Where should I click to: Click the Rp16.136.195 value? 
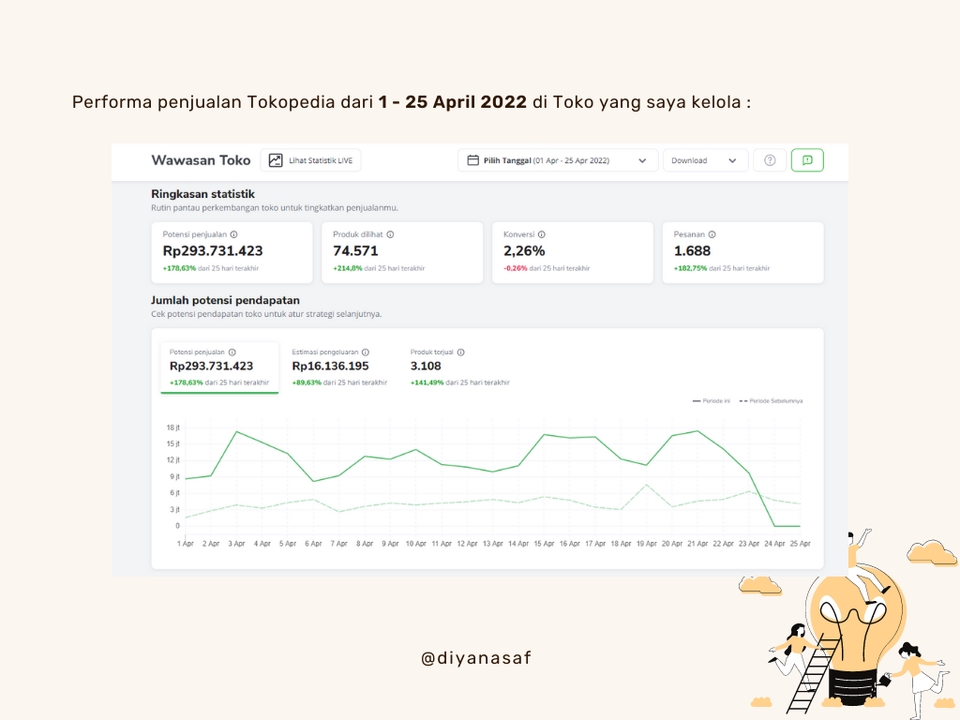click(x=331, y=366)
